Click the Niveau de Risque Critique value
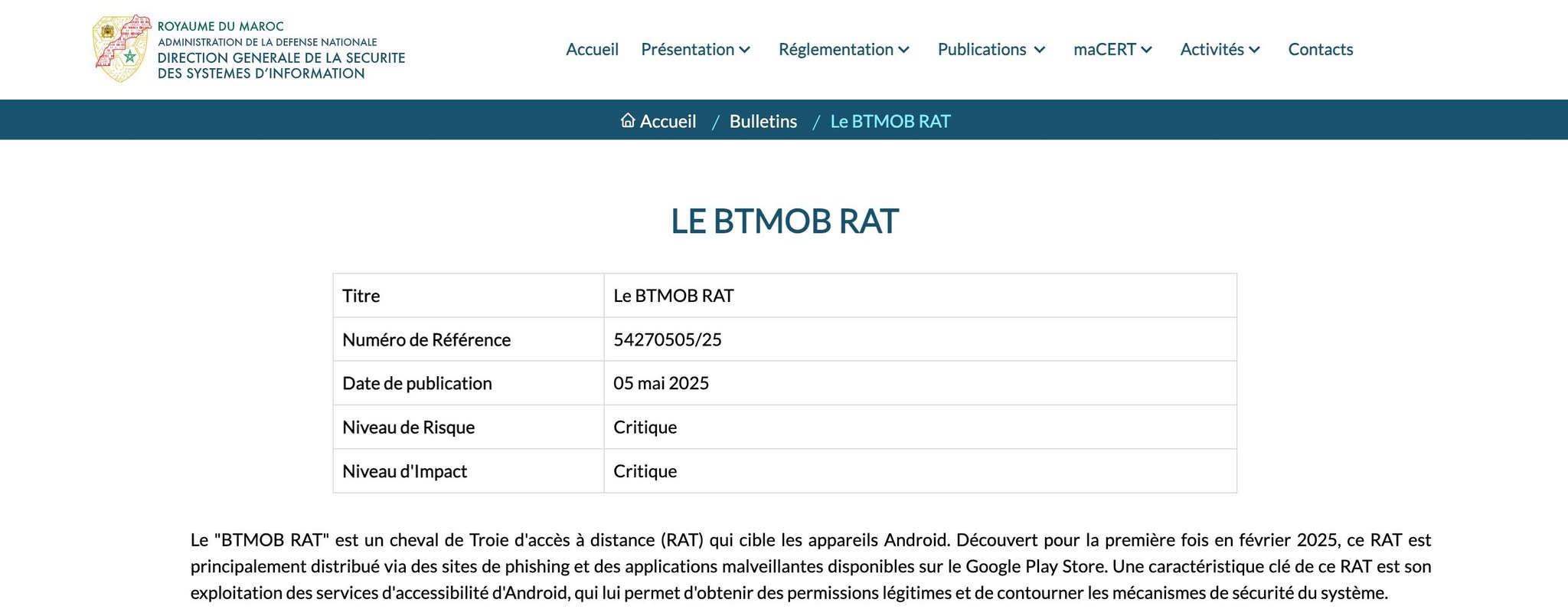The image size is (1568, 616). (x=645, y=427)
